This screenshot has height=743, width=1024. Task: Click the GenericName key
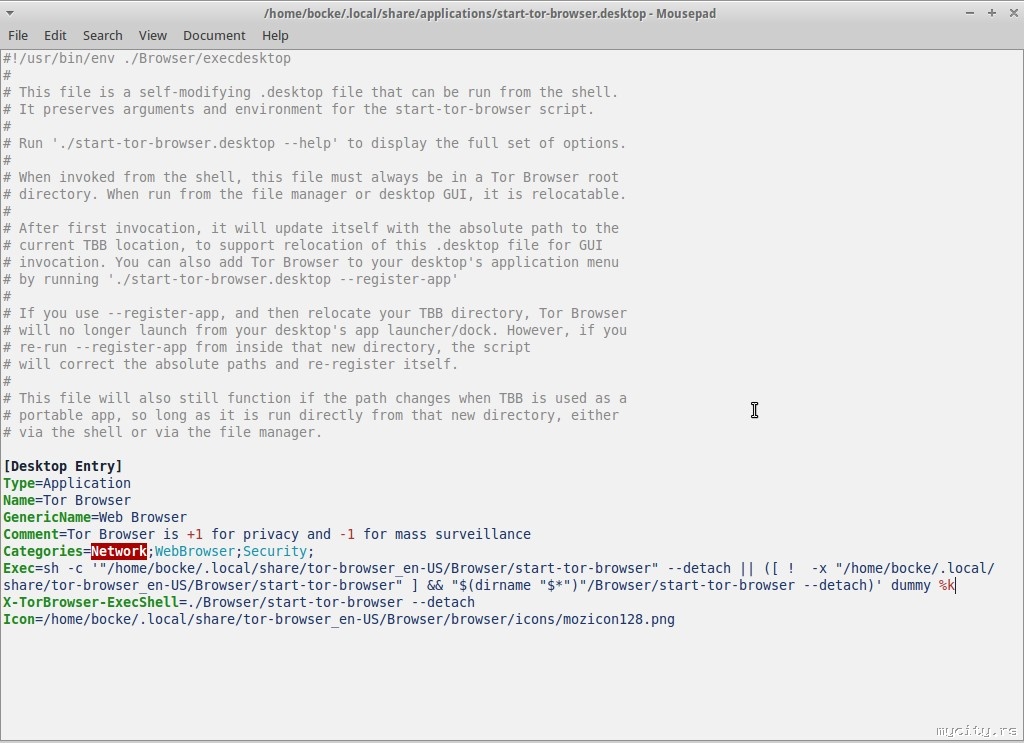pos(47,517)
